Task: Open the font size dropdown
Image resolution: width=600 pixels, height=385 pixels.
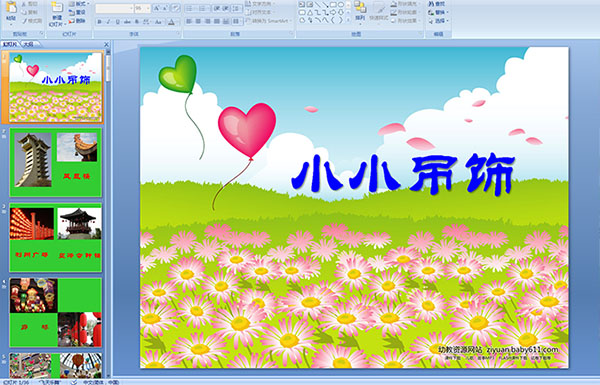Action: coord(148,8)
